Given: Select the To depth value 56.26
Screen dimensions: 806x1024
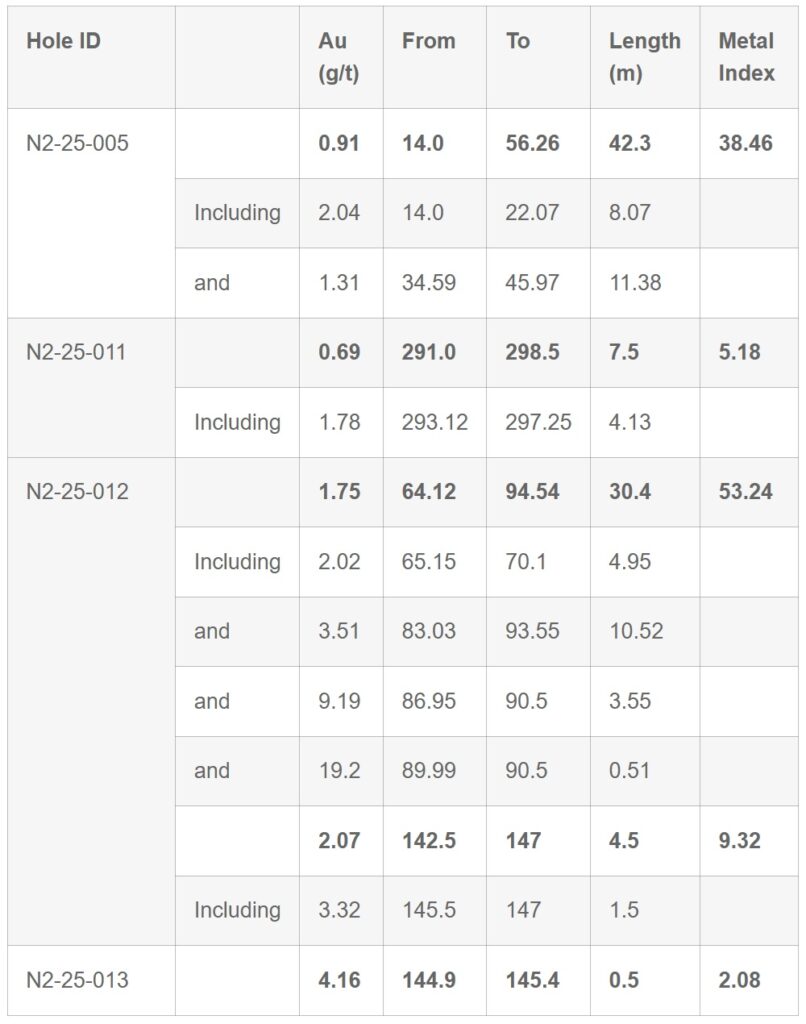Looking at the screenshot, I should 532,143.
